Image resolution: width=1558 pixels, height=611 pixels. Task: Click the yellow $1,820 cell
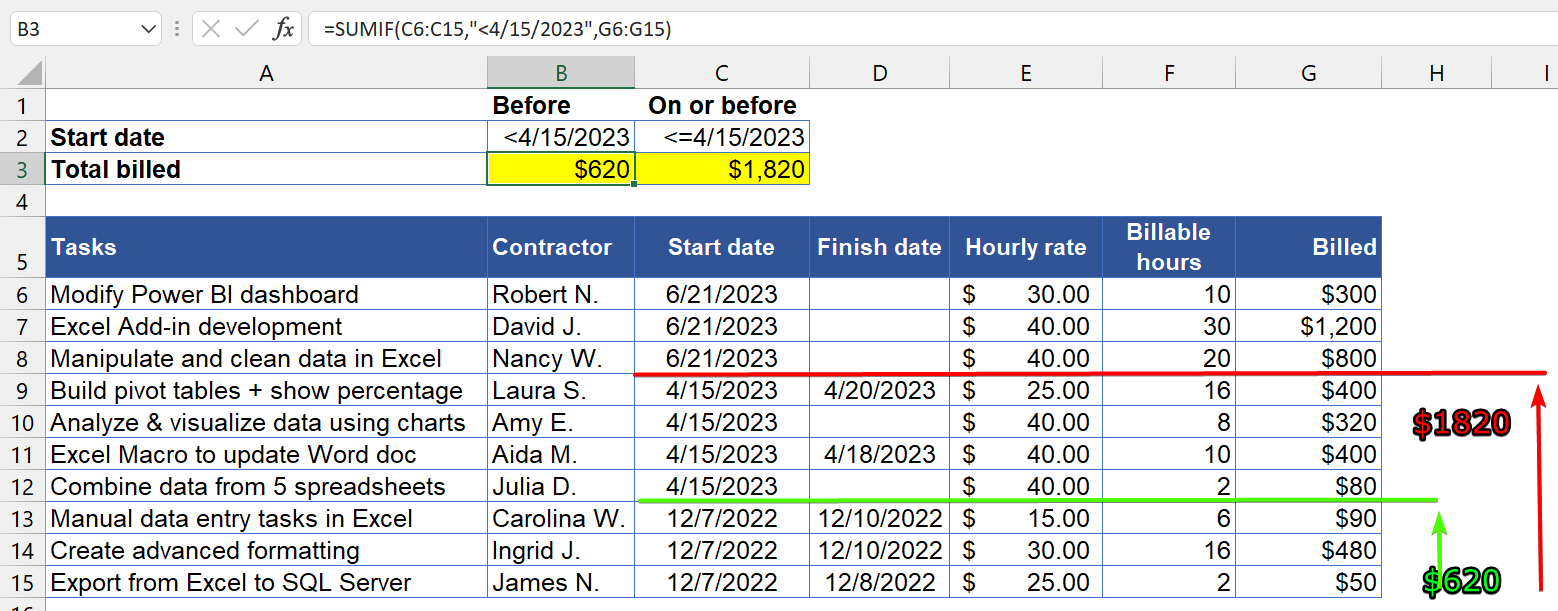722,168
